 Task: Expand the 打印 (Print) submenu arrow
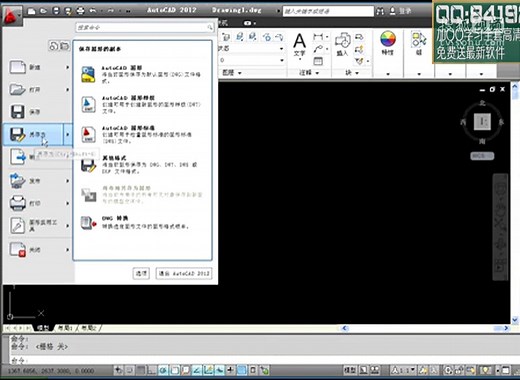[67, 203]
